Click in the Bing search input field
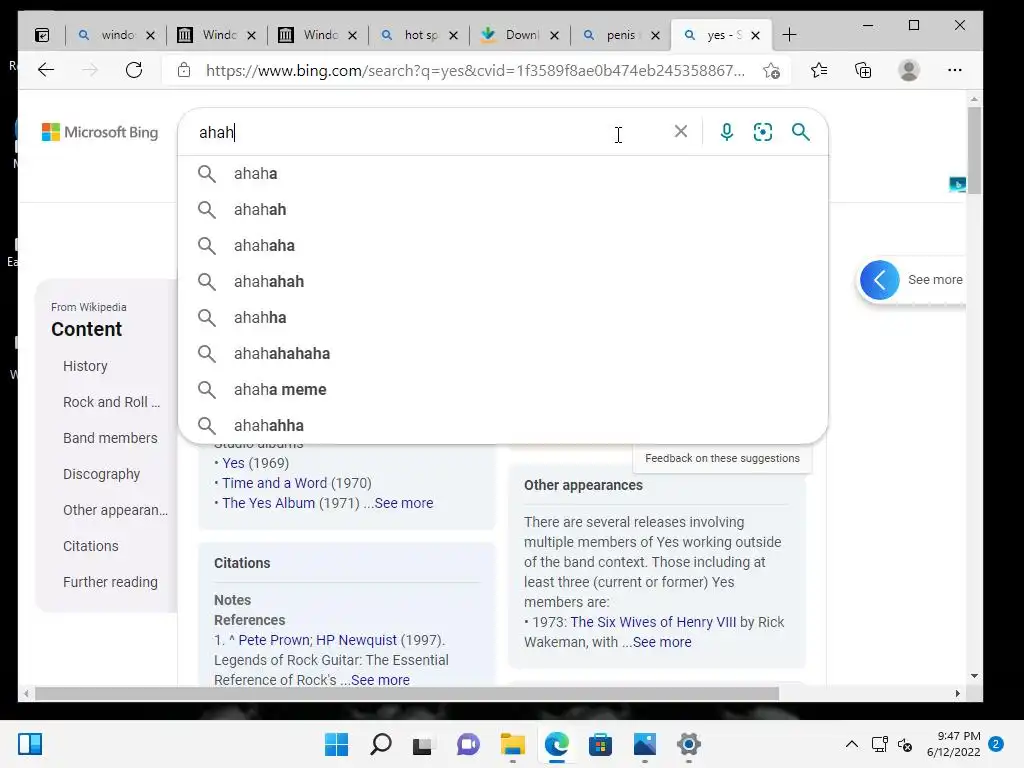The width and height of the screenshot is (1024, 768). coord(431,132)
